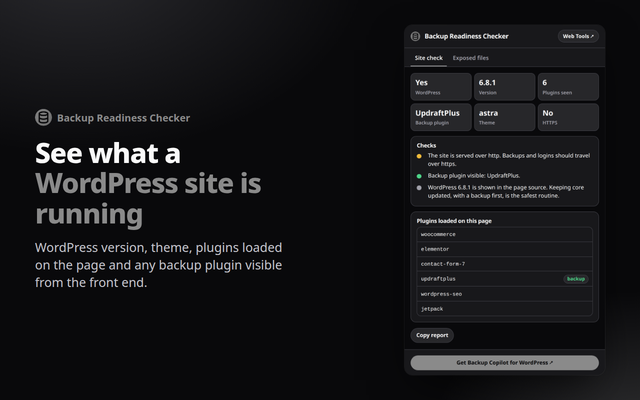640x400 pixels.
Task: Click the database logo beside the left heading
Action: point(43,118)
